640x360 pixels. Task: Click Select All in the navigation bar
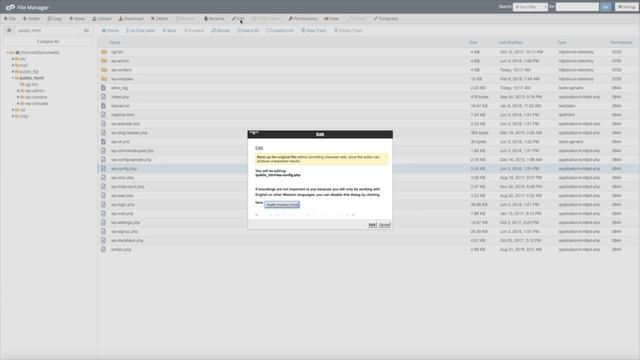[x=248, y=31]
